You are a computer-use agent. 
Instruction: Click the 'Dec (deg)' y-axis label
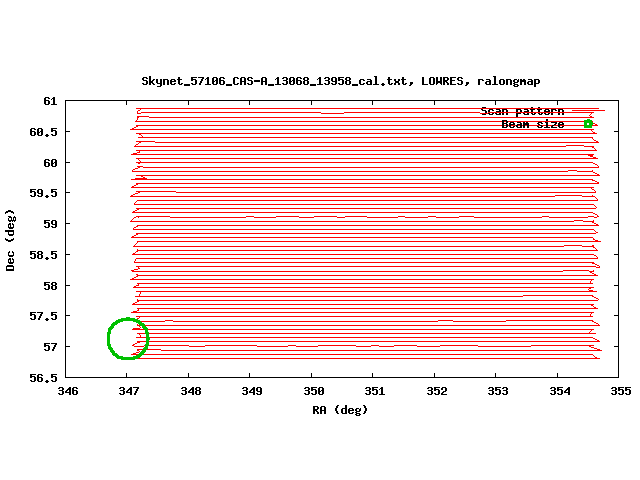(x=10, y=240)
